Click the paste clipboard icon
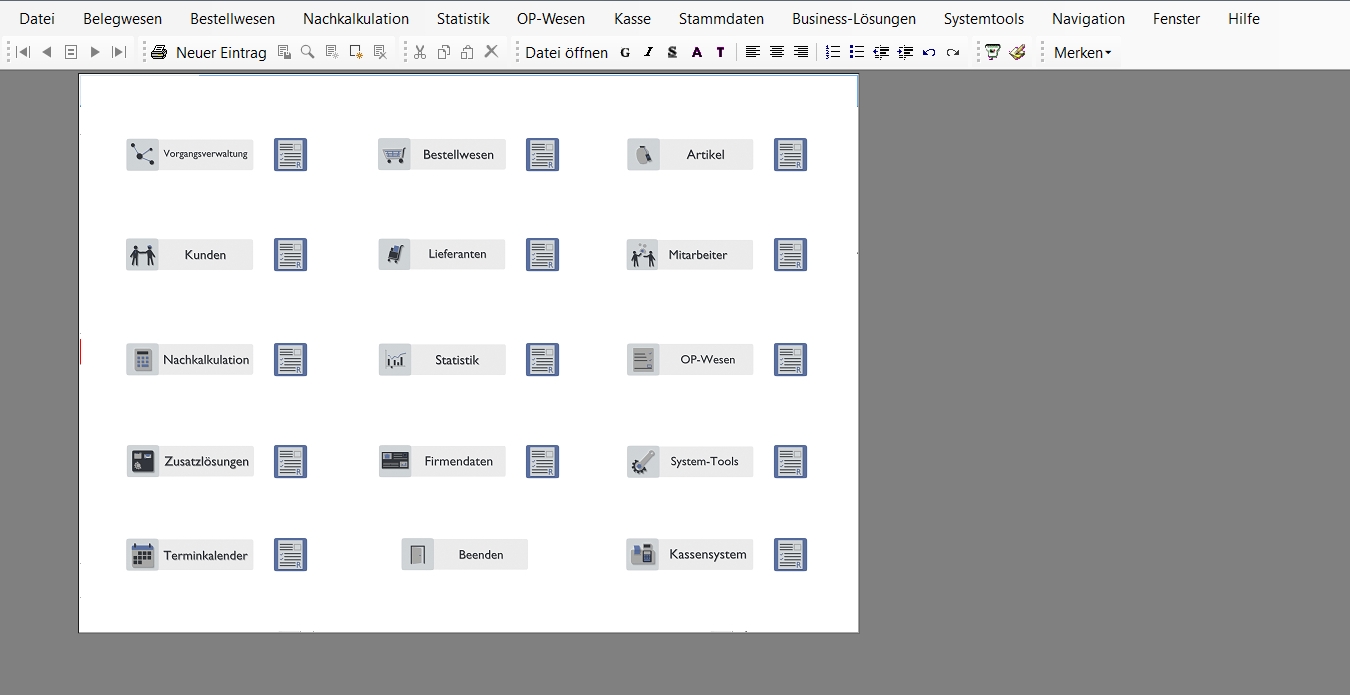1350x695 pixels. (x=467, y=52)
